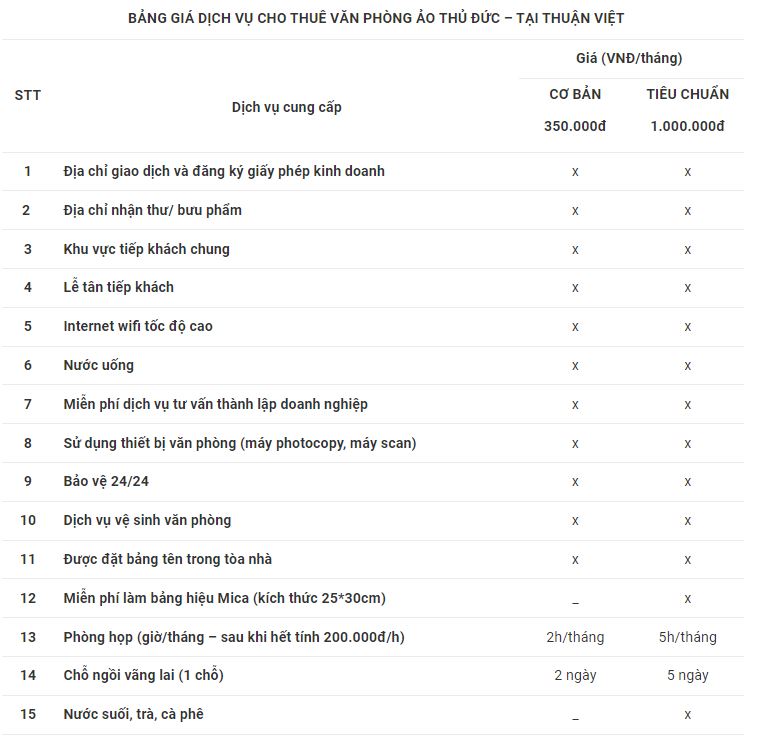Select Dịch vụ vệ sinh văn phòng row

tap(373, 521)
